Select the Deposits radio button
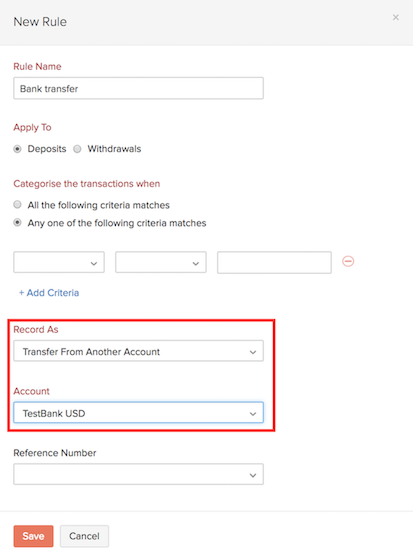This screenshot has width=413, height=560. (x=17, y=149)
